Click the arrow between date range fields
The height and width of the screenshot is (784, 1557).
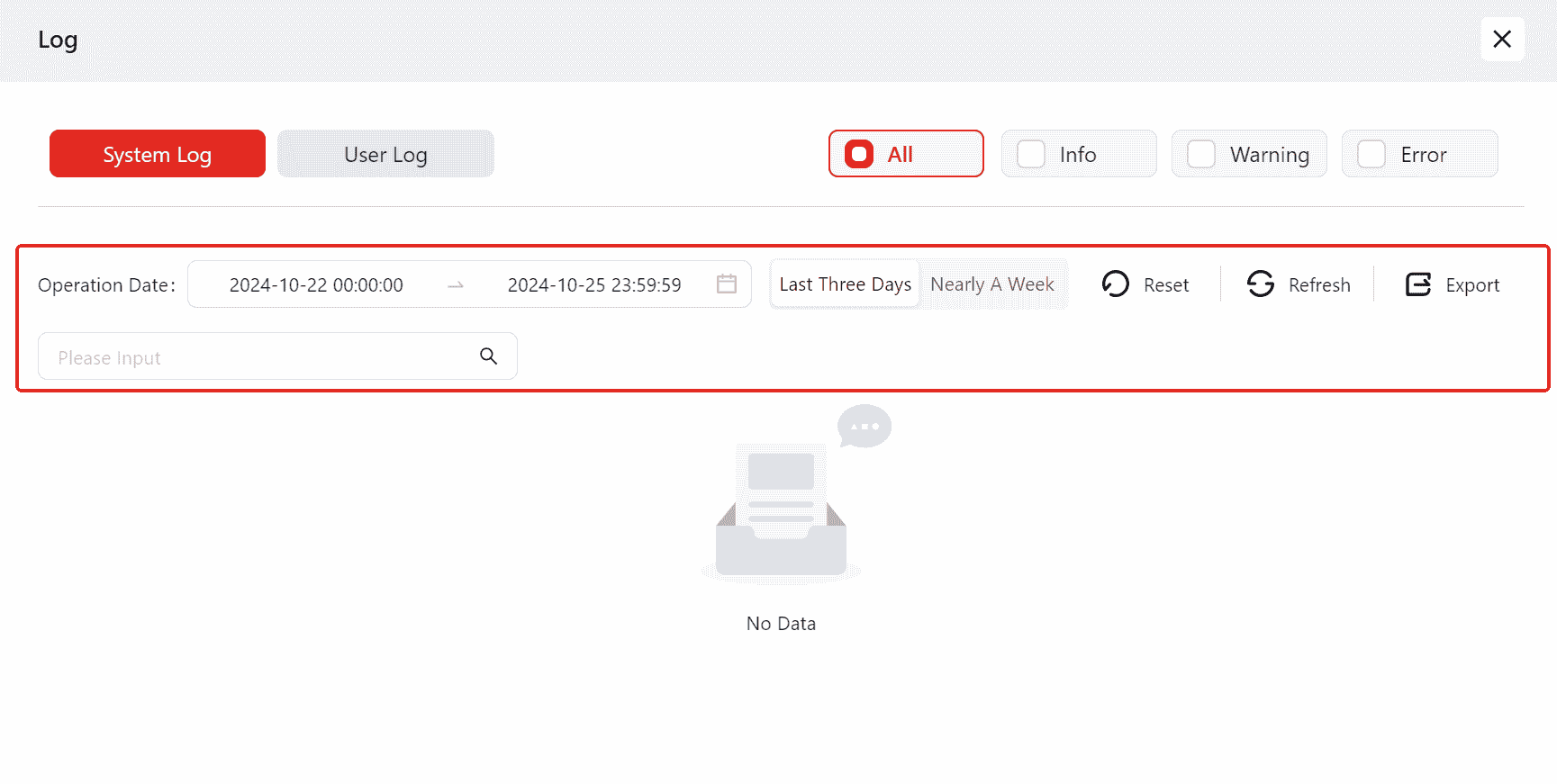click(x=456, y=285)
